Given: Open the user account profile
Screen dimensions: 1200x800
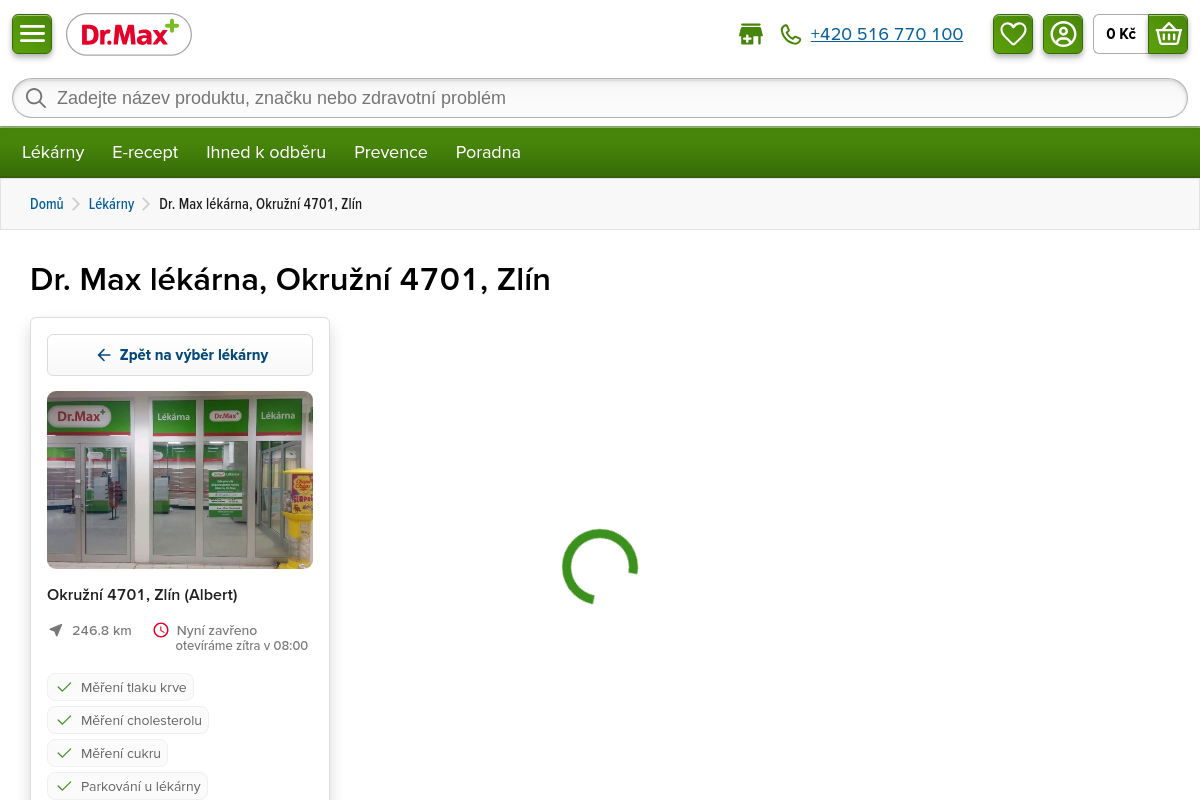Looking at the screenshot, I should (x=1063, y=34).
